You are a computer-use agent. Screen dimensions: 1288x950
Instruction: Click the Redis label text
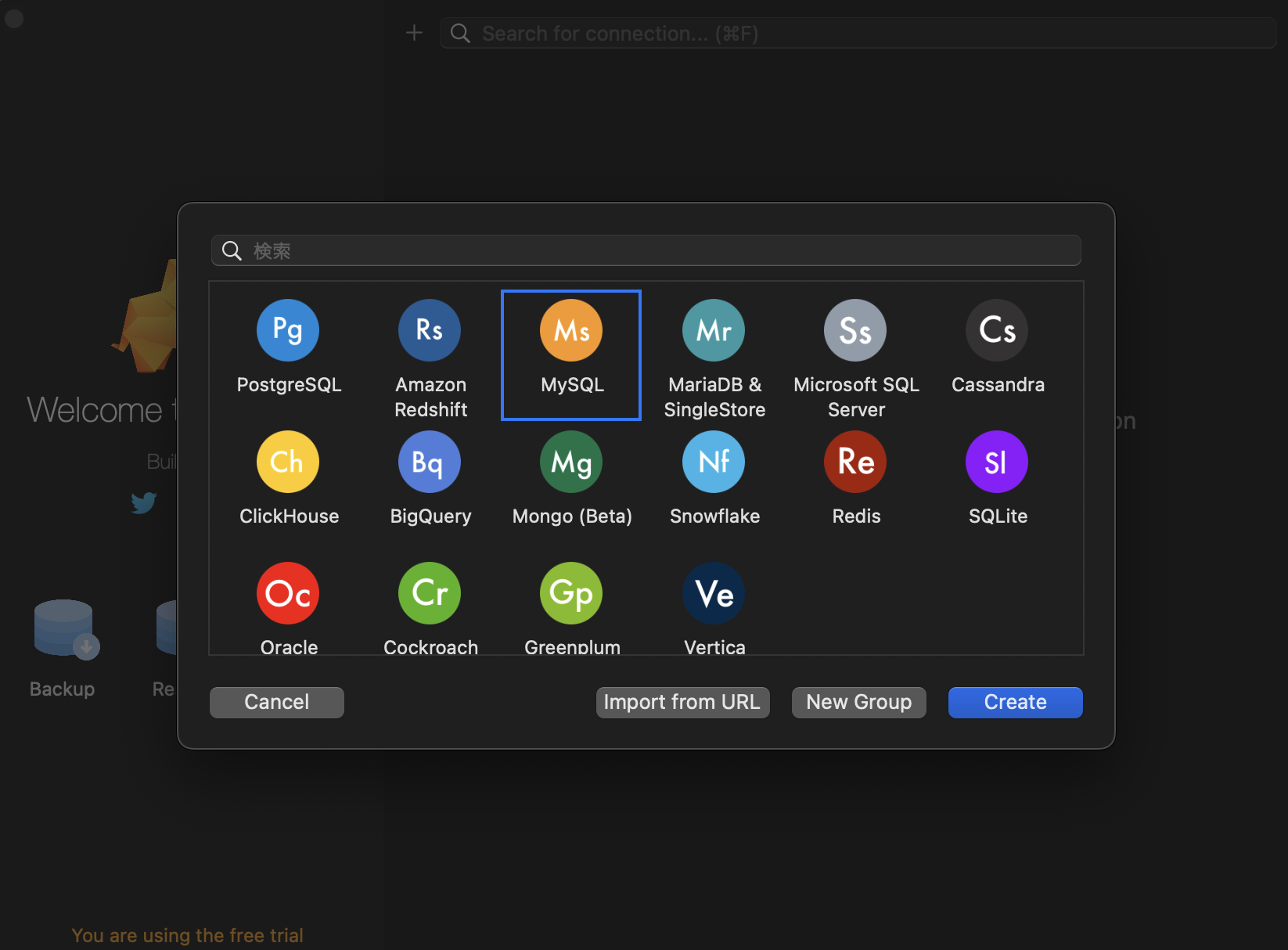(856, 516)
